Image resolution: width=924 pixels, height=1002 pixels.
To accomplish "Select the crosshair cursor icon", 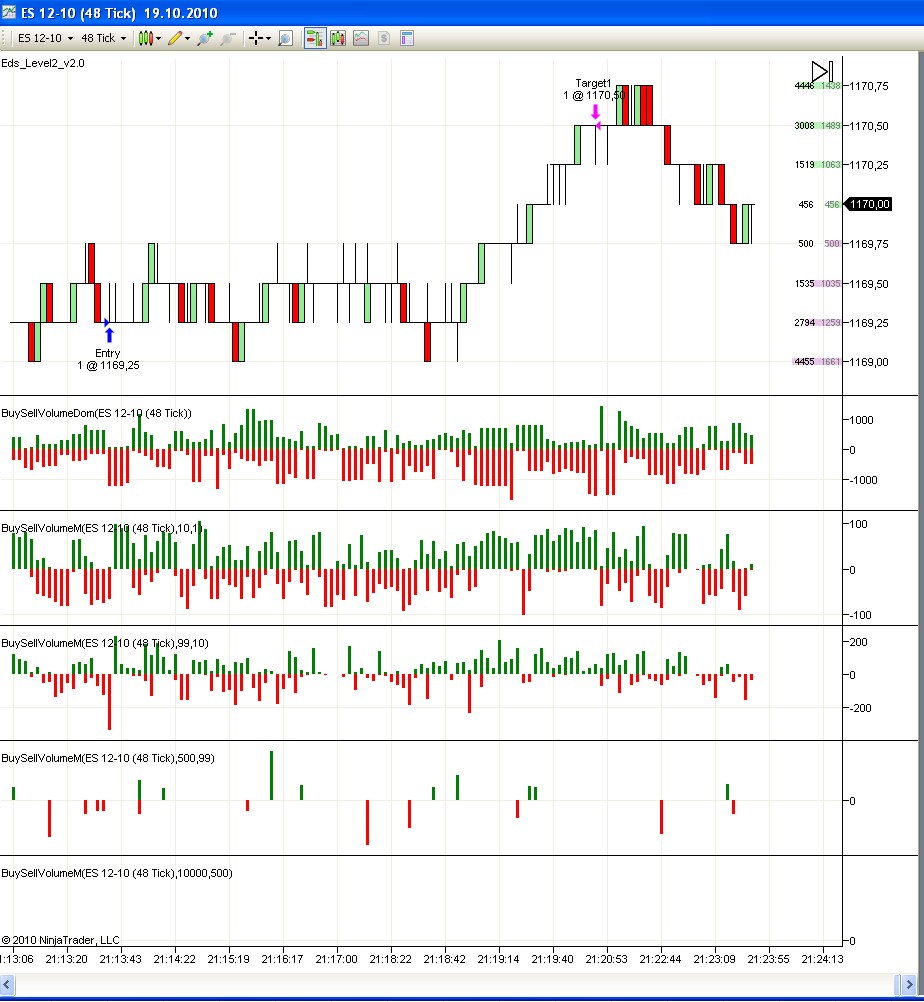I will [x=256, y=39].
